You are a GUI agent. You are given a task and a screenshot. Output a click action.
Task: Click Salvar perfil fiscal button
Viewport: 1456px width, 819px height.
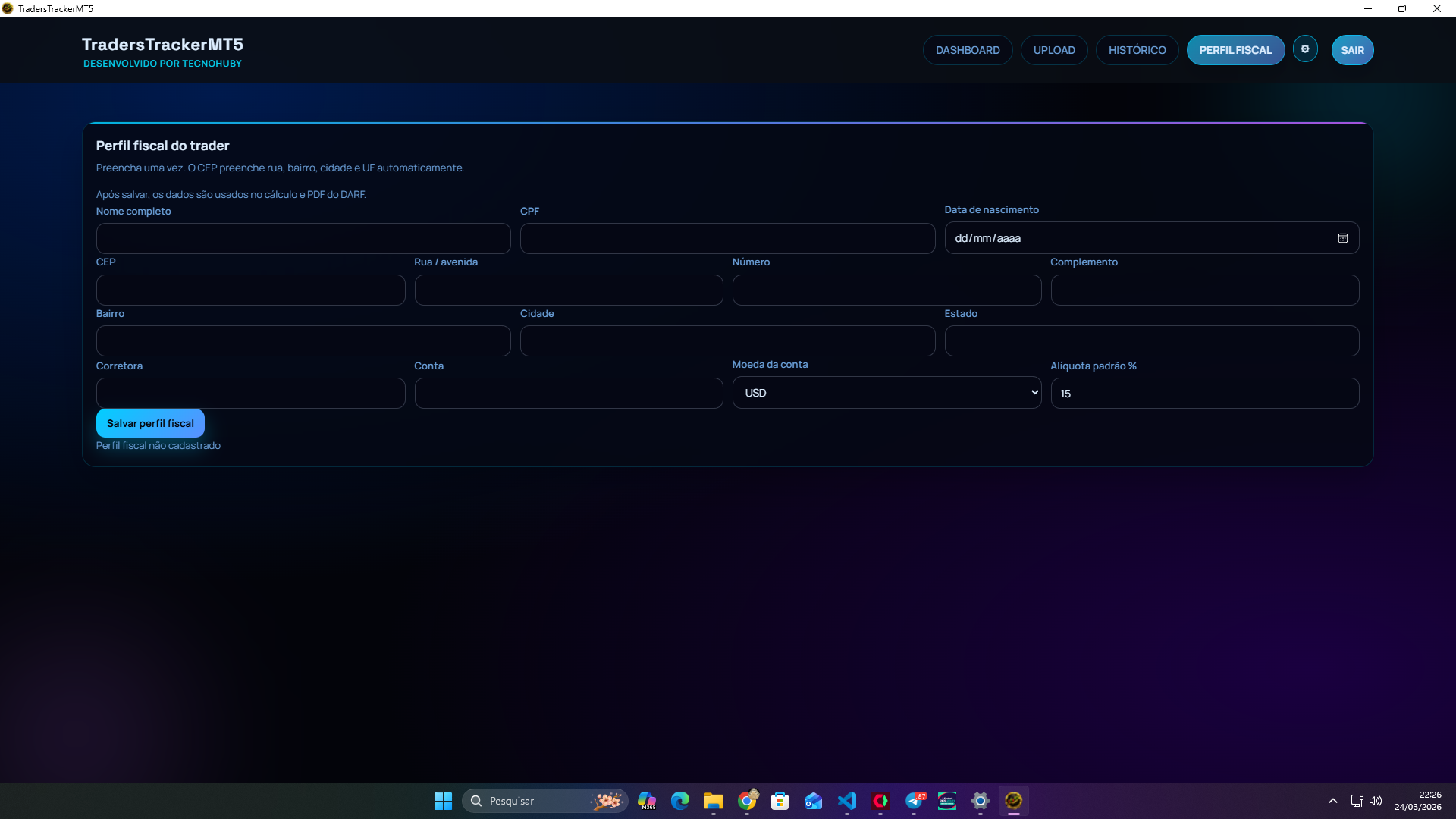pos(150,423)
